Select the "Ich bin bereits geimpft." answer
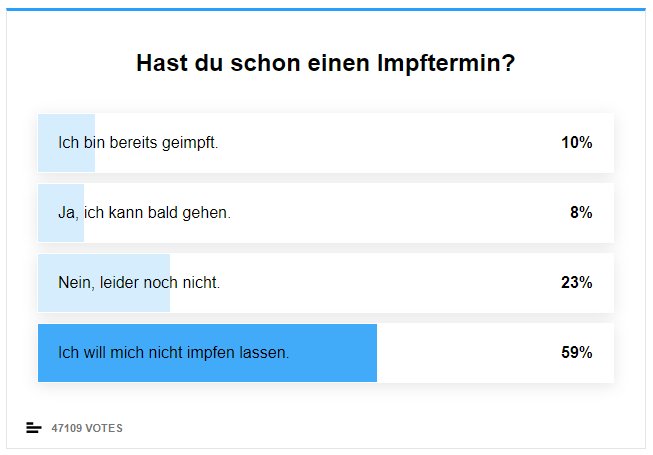 pyautogui.click(x=326, y=143)
